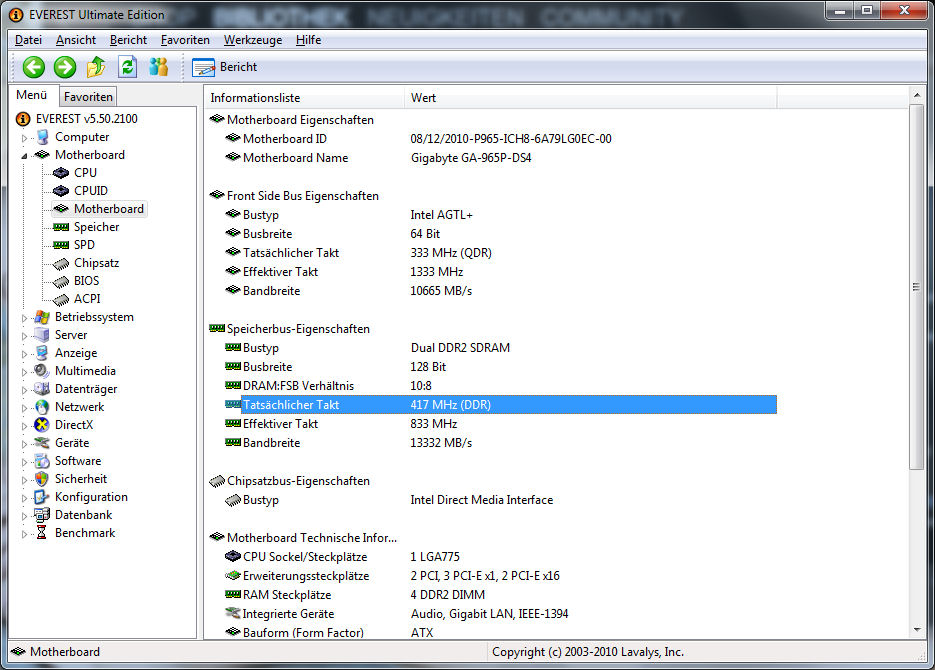The width and height of the screenshot is (935, 670).
Task: Select the Motherboard sub-item under Motherboard
Action: [109, 209]
